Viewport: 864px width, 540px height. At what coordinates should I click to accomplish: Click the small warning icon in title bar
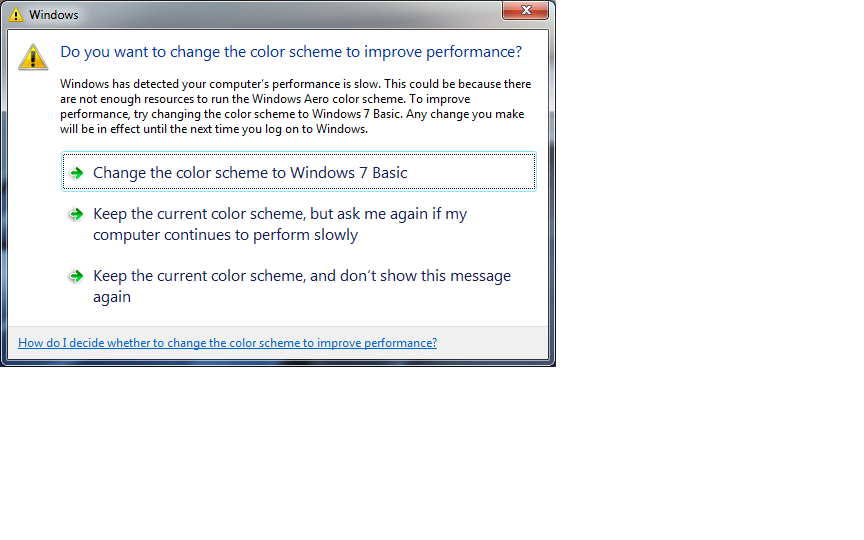(16, 15)
